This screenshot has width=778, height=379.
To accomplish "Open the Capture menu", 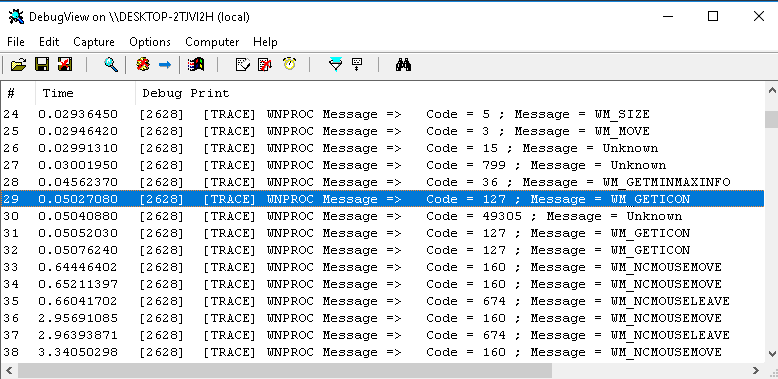I will (x=94, y=42).
